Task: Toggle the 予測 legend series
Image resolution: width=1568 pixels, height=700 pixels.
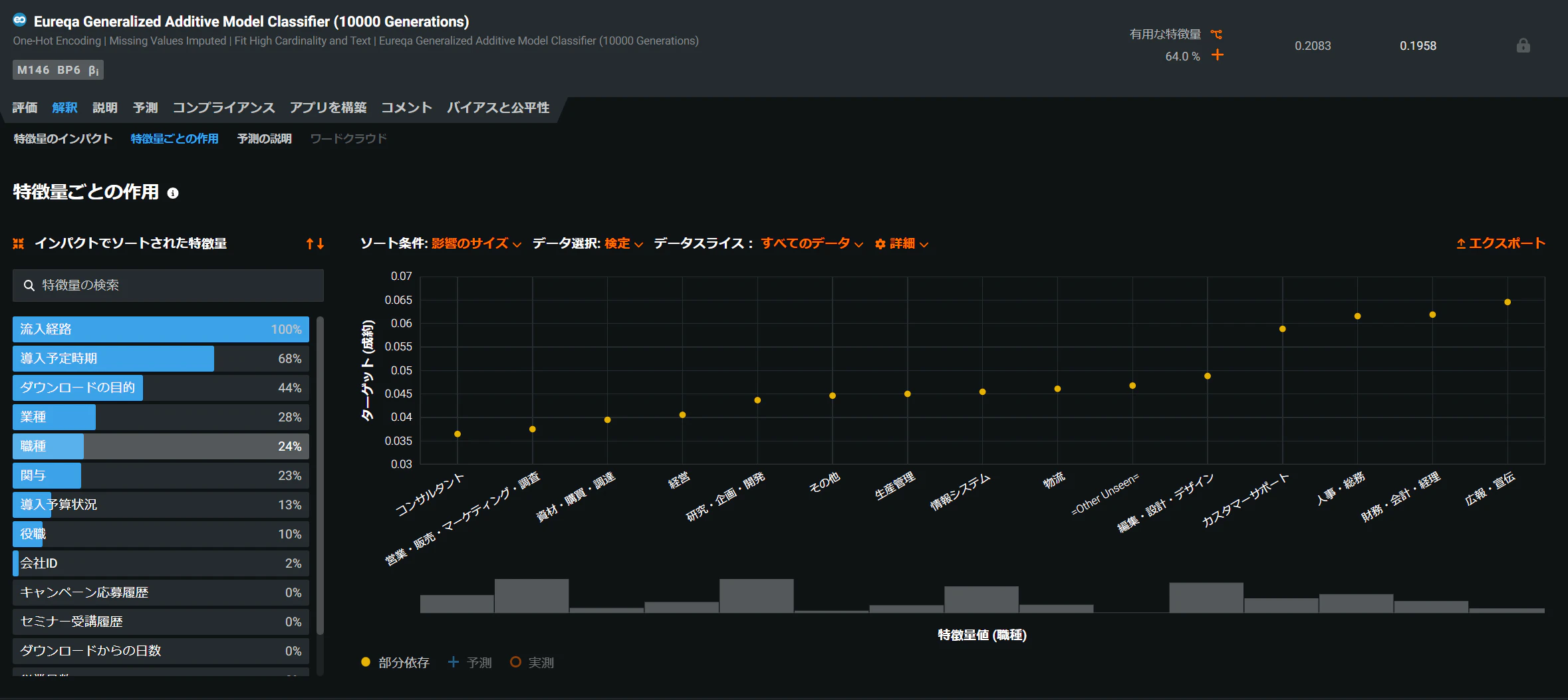Action: pos(470,662)
